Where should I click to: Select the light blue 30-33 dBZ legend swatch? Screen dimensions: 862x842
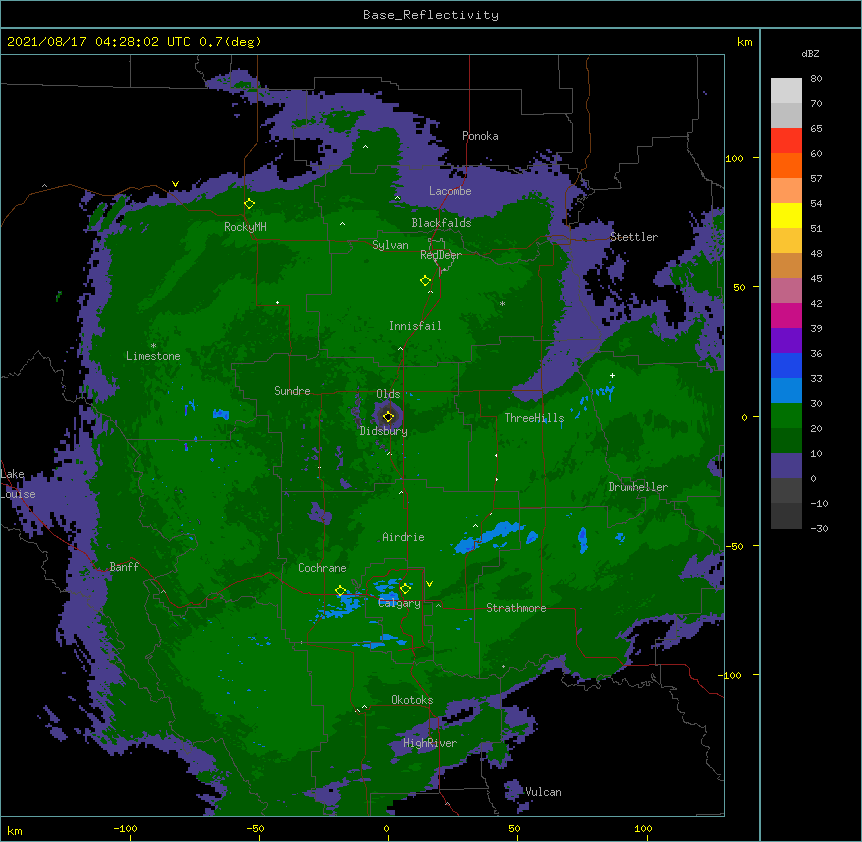(x=786, y=391)
